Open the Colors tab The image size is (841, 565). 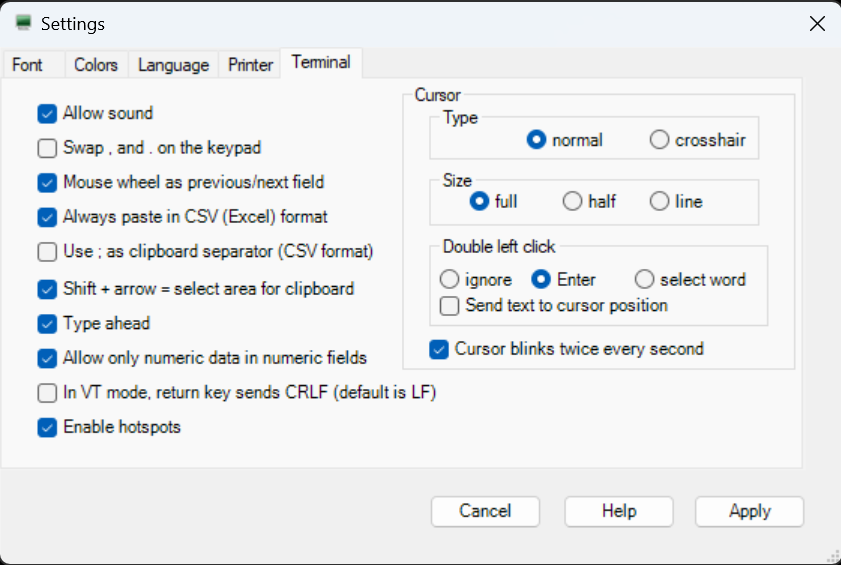pos(96,65)
